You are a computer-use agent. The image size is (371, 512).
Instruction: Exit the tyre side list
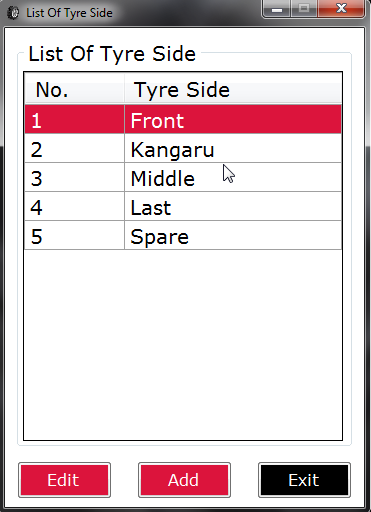point(304,480)
